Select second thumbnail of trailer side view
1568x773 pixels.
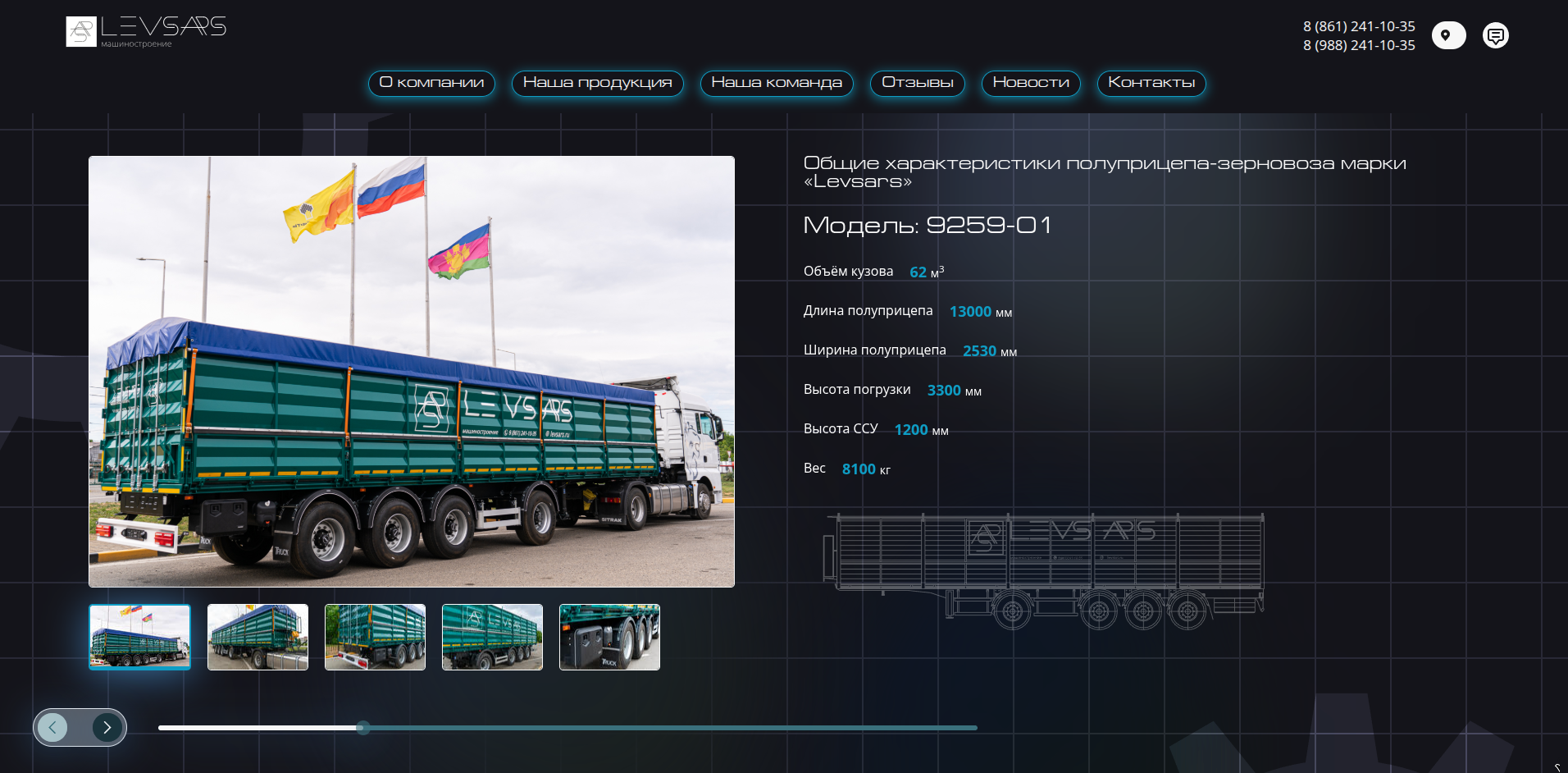pyautogui.click(x=258, y=638)
